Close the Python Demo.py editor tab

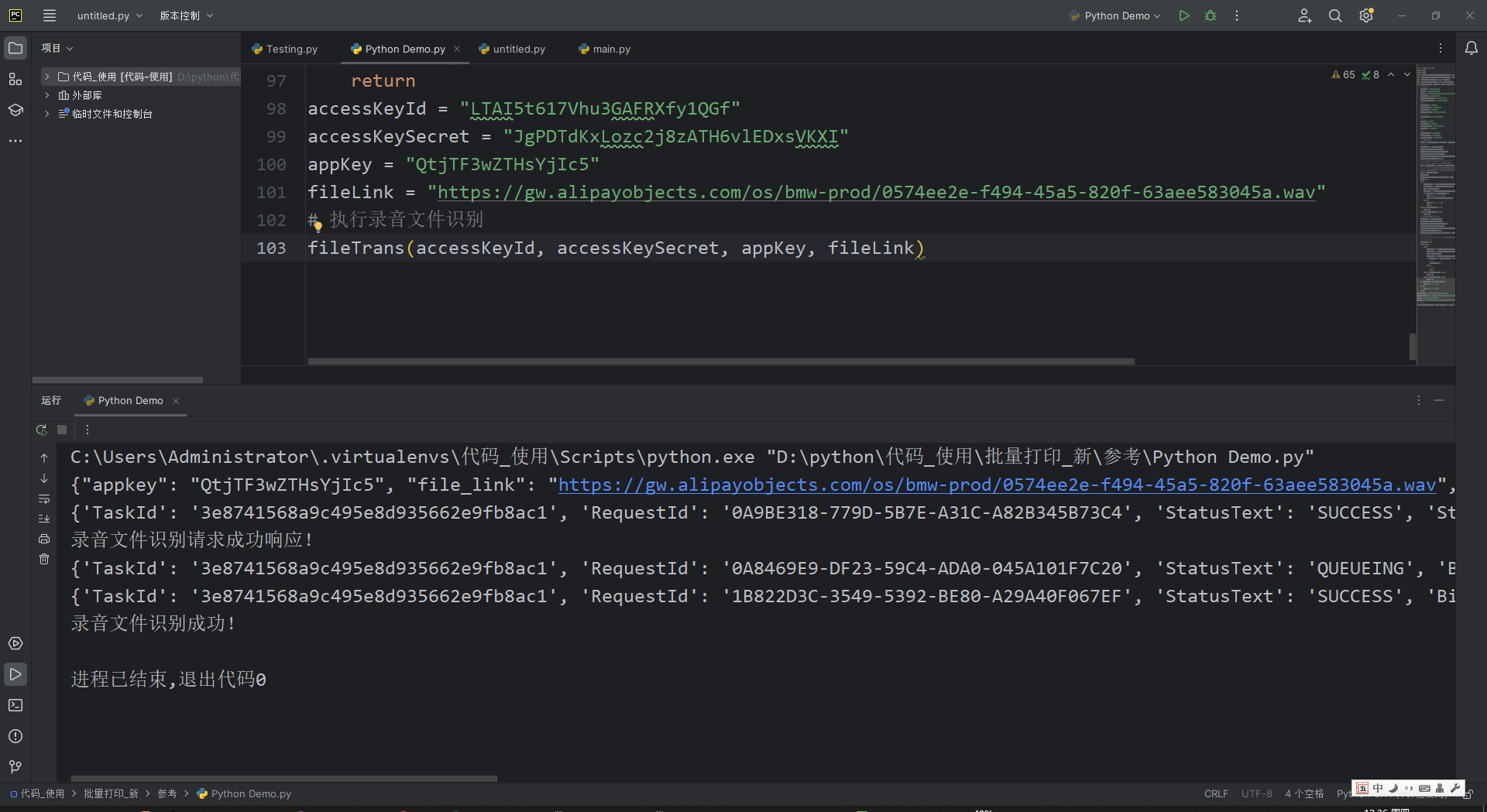click(457, 49)
